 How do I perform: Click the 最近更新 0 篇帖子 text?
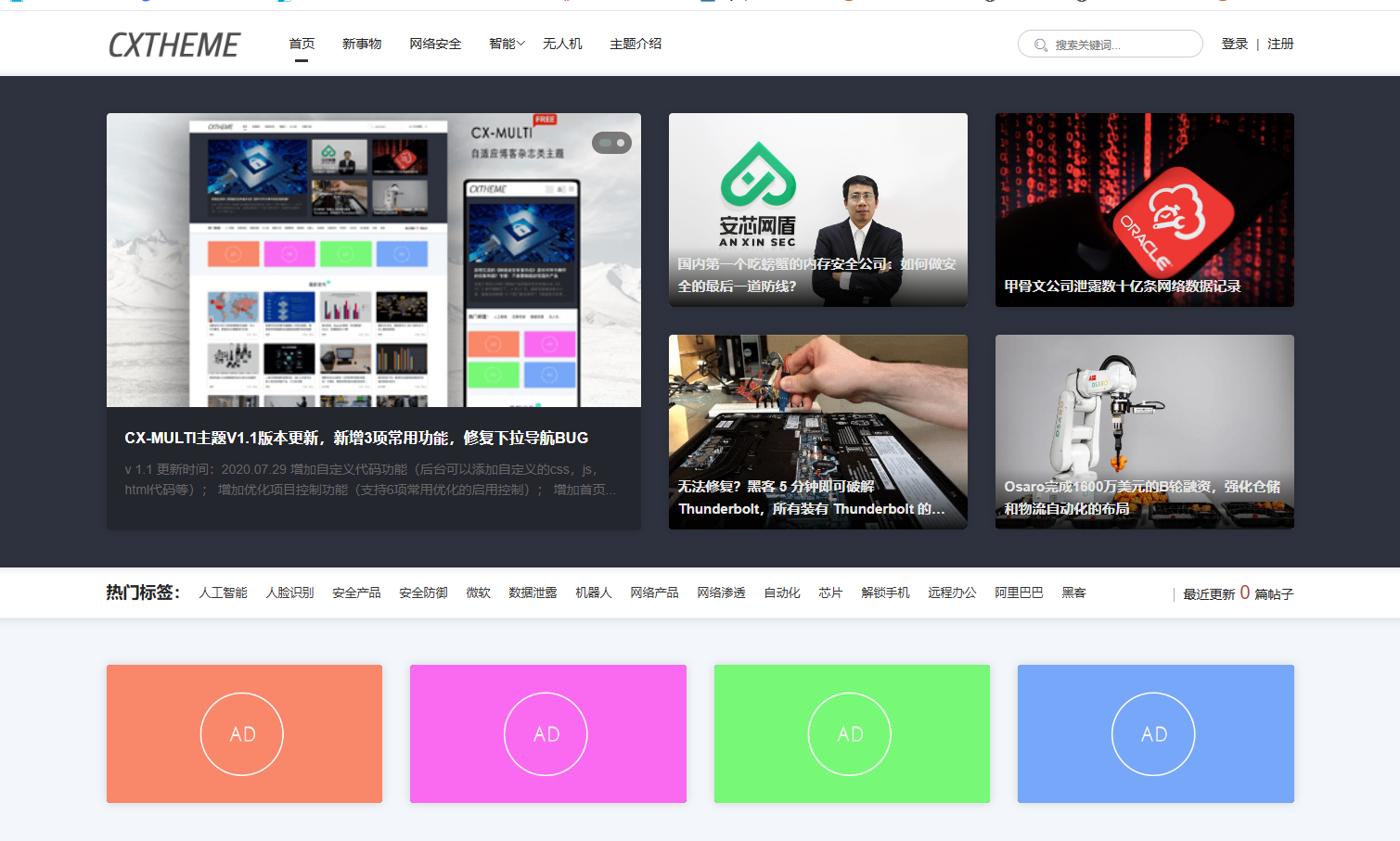[1238, 593]
